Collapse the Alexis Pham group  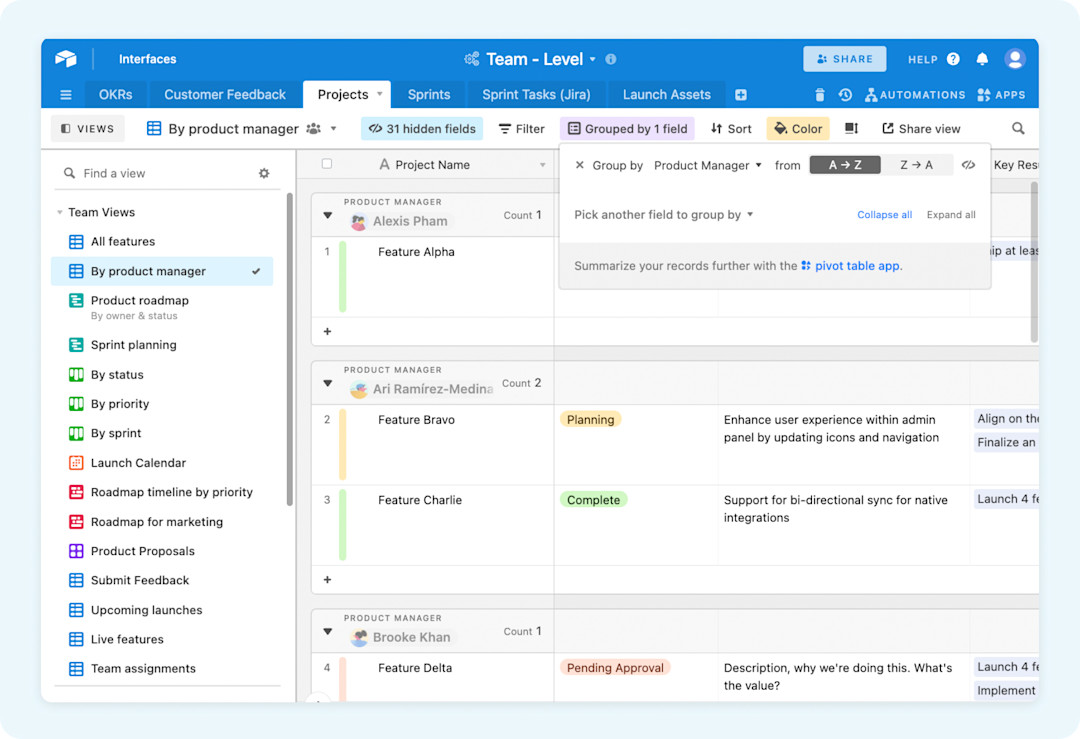click(x=327, y=214)
